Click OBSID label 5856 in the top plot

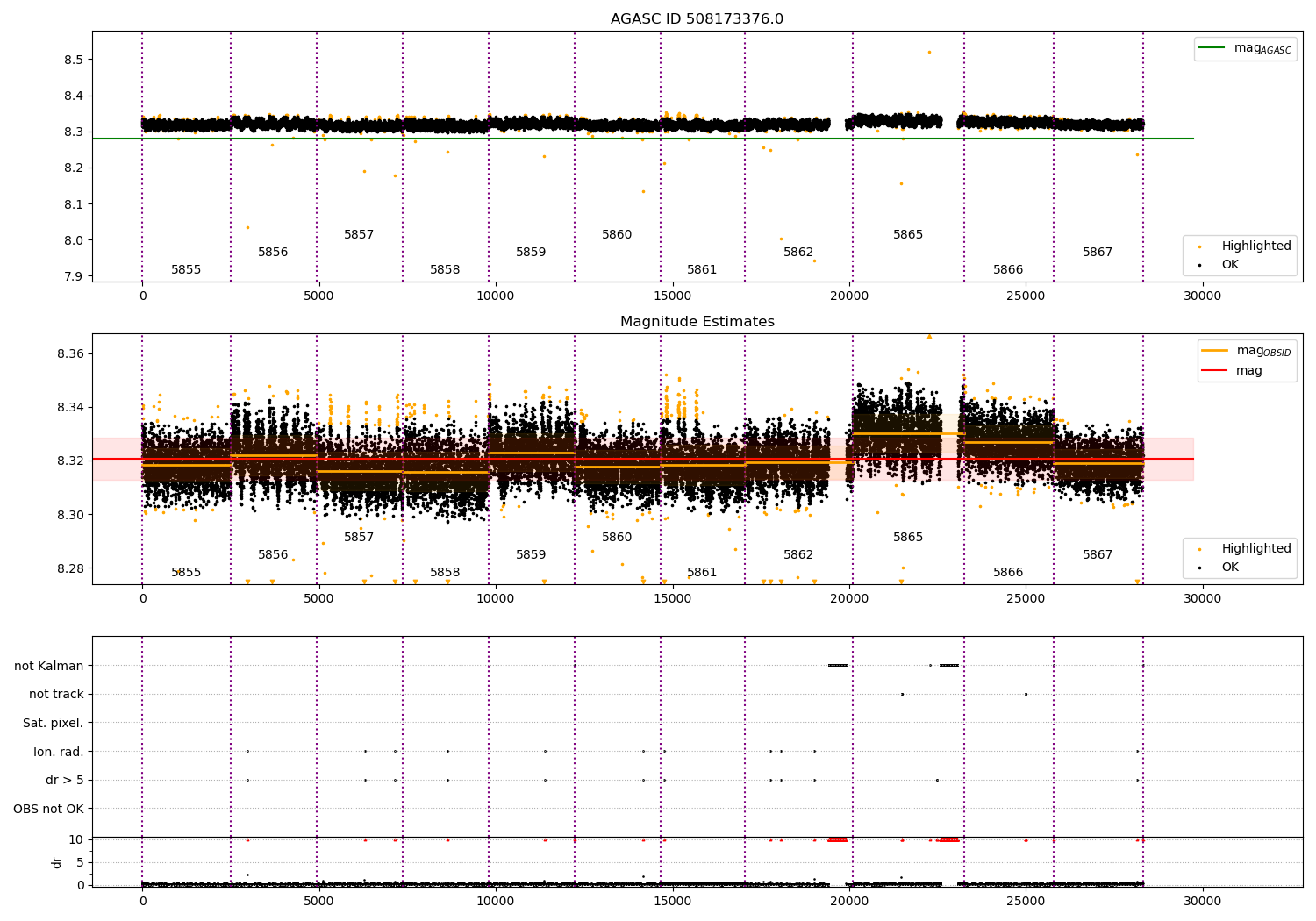[x=273, y=253]
